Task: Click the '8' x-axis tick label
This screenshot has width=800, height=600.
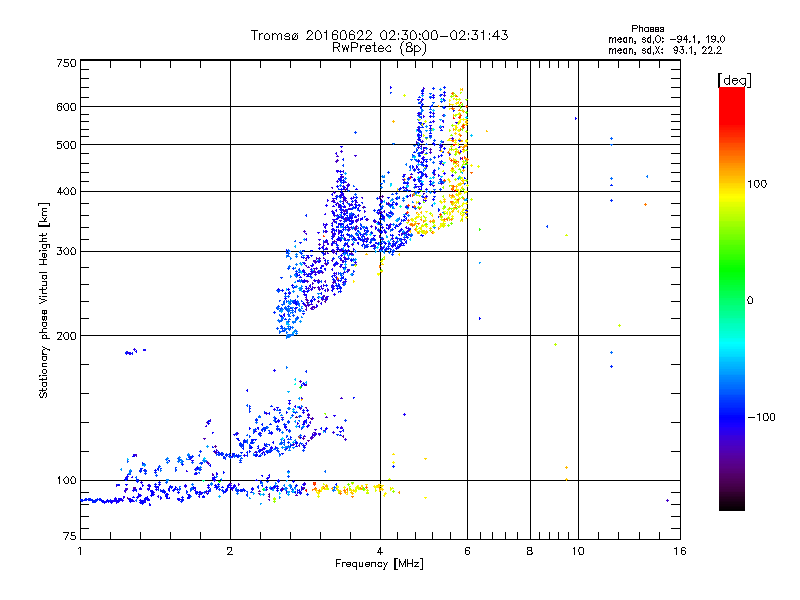Action: (x=530, y=551)
